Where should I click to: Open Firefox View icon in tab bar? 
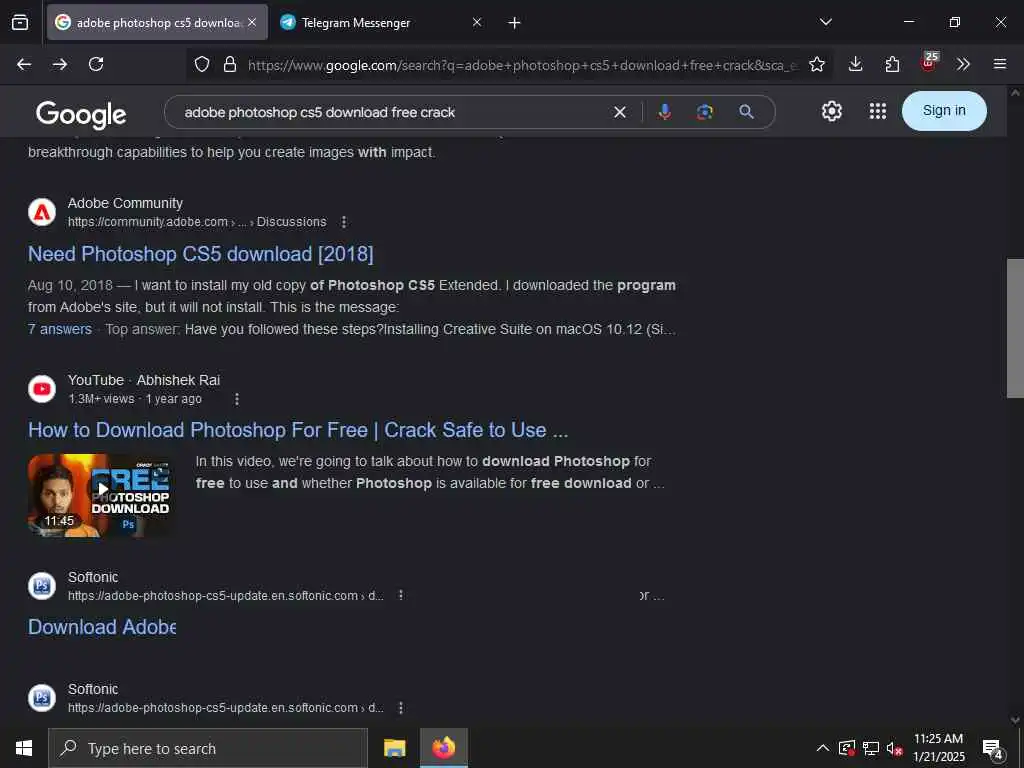tap(20, 23)
